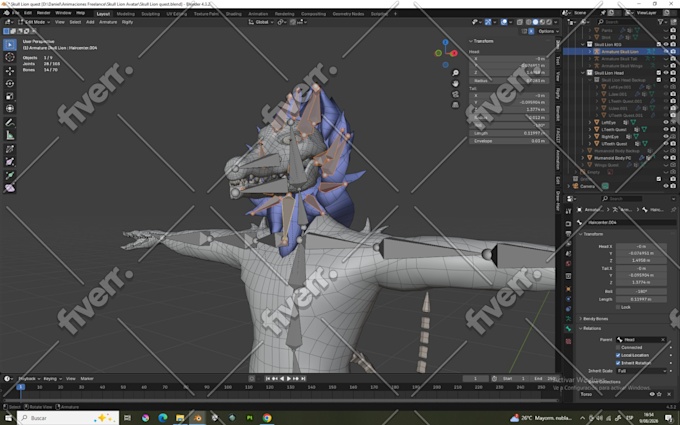The width and height of the screenshot is (680, 425).
Task: Open the Edit menu
Action: [x=28, y=13]
